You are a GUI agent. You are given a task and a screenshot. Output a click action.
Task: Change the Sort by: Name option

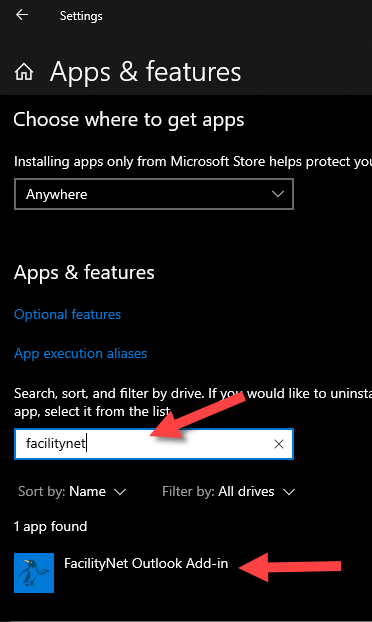pyautogui.click(x=72, y=491)
